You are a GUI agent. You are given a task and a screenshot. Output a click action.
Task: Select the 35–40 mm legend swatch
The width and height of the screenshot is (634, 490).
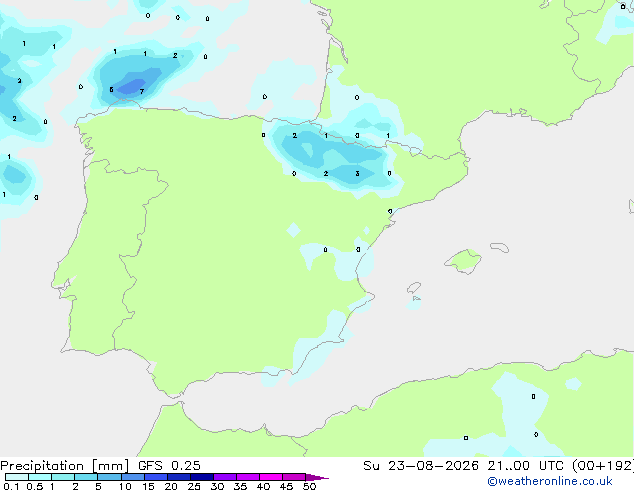click(x=248, y=477)
